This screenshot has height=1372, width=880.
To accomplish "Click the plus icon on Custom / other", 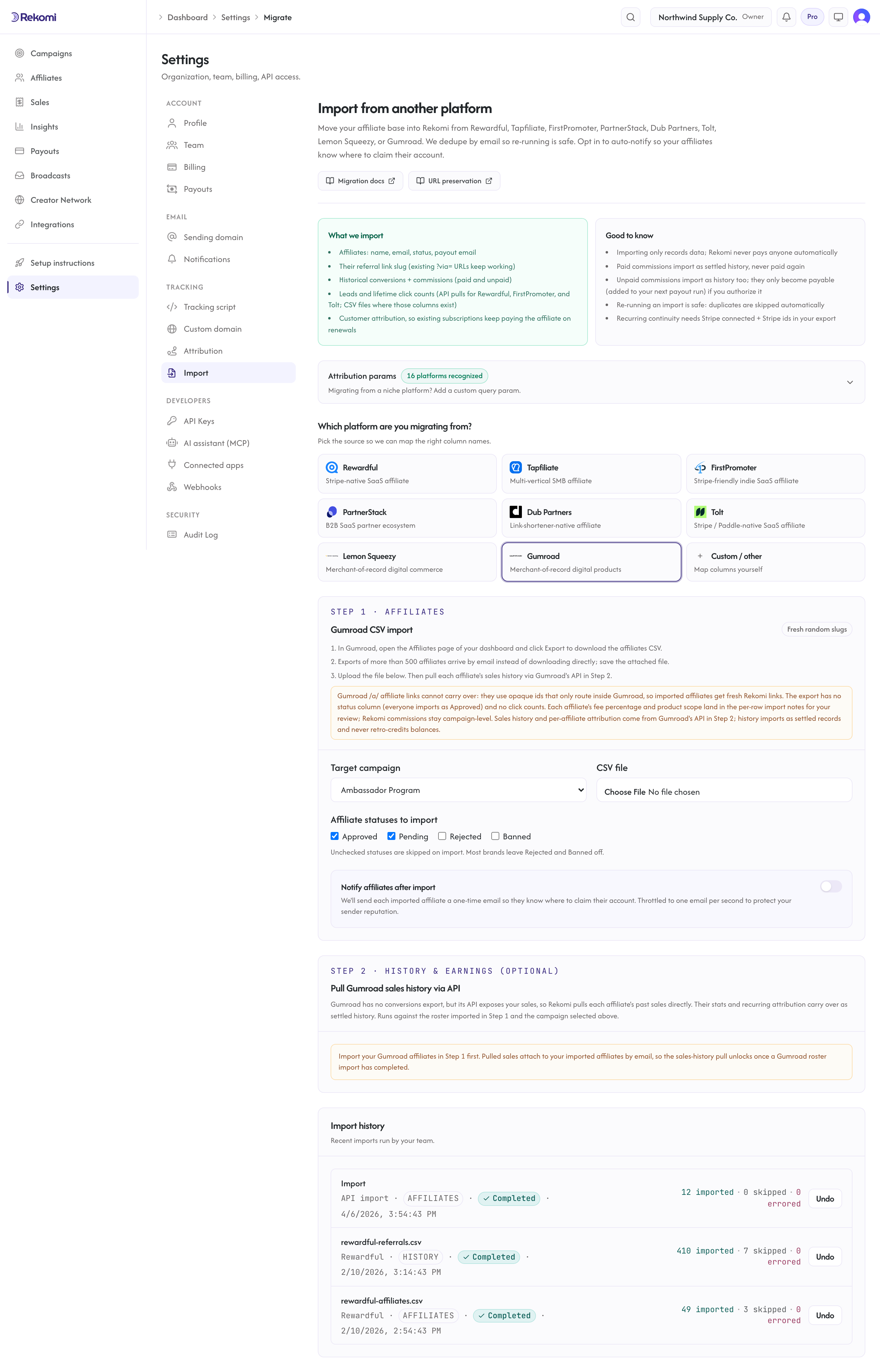I will pyautogui.click(x=700, y=556).
